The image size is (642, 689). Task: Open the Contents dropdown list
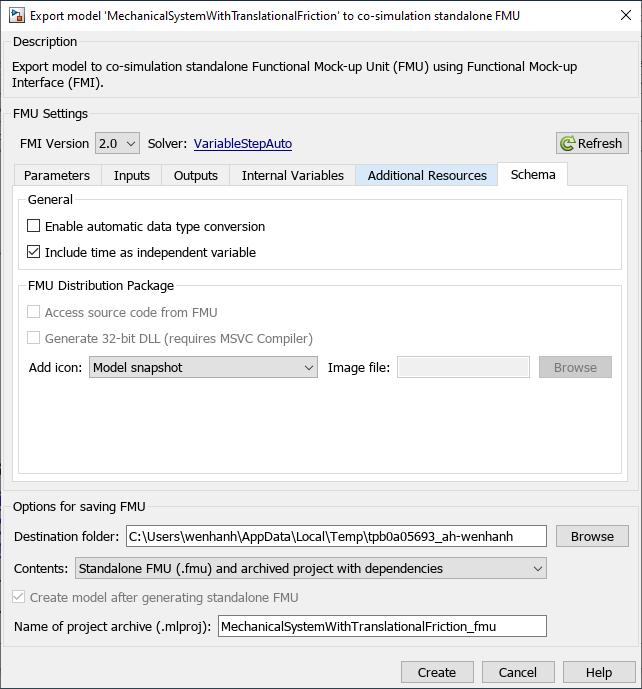(311, 568)
